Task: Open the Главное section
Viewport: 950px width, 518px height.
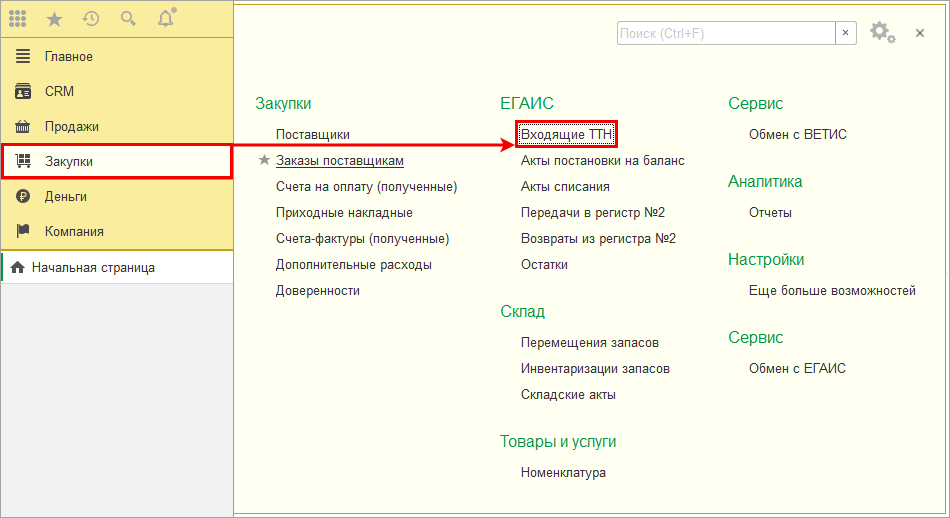Action: tap(117, 56)
